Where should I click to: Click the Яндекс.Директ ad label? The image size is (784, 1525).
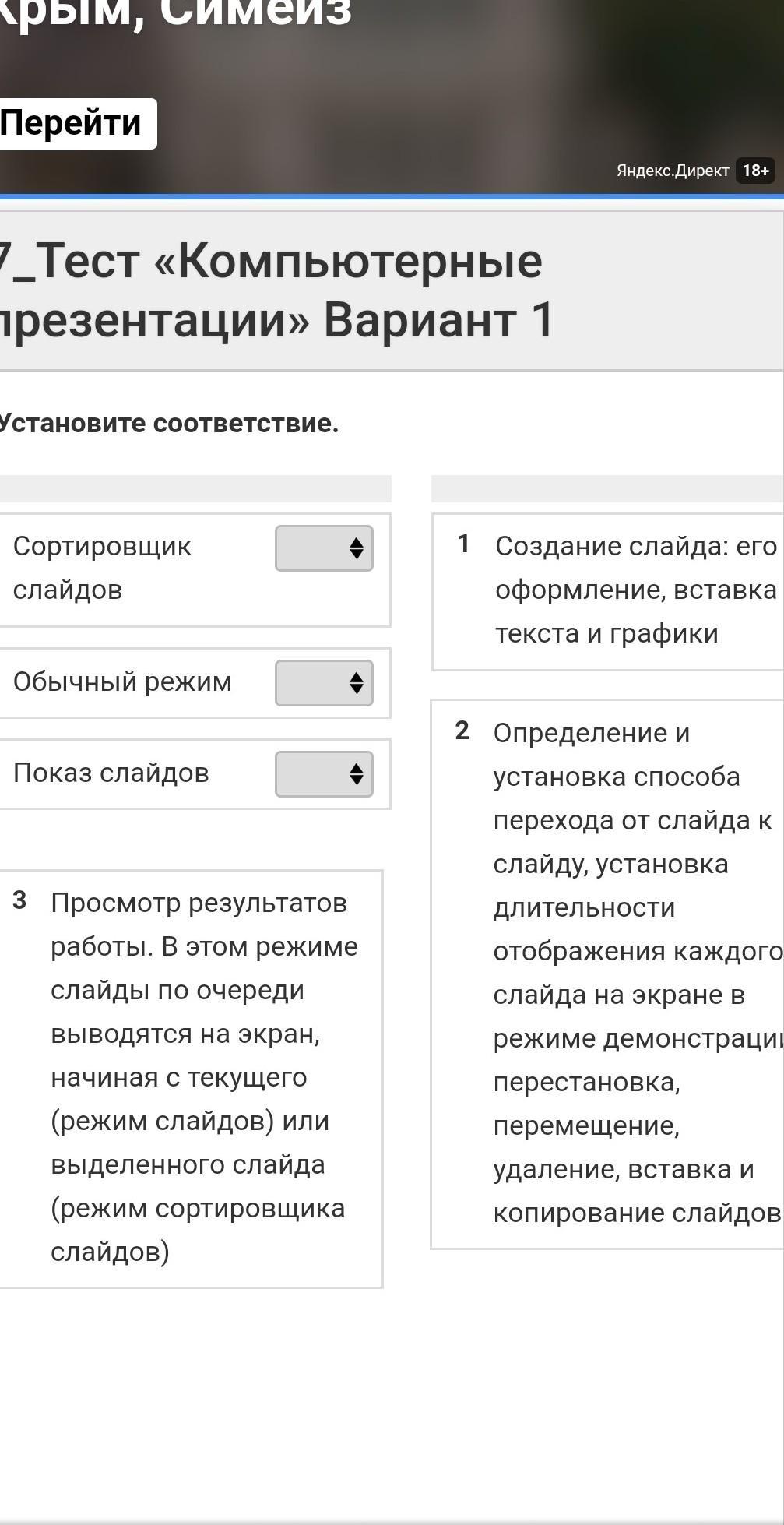coord(672,171)
